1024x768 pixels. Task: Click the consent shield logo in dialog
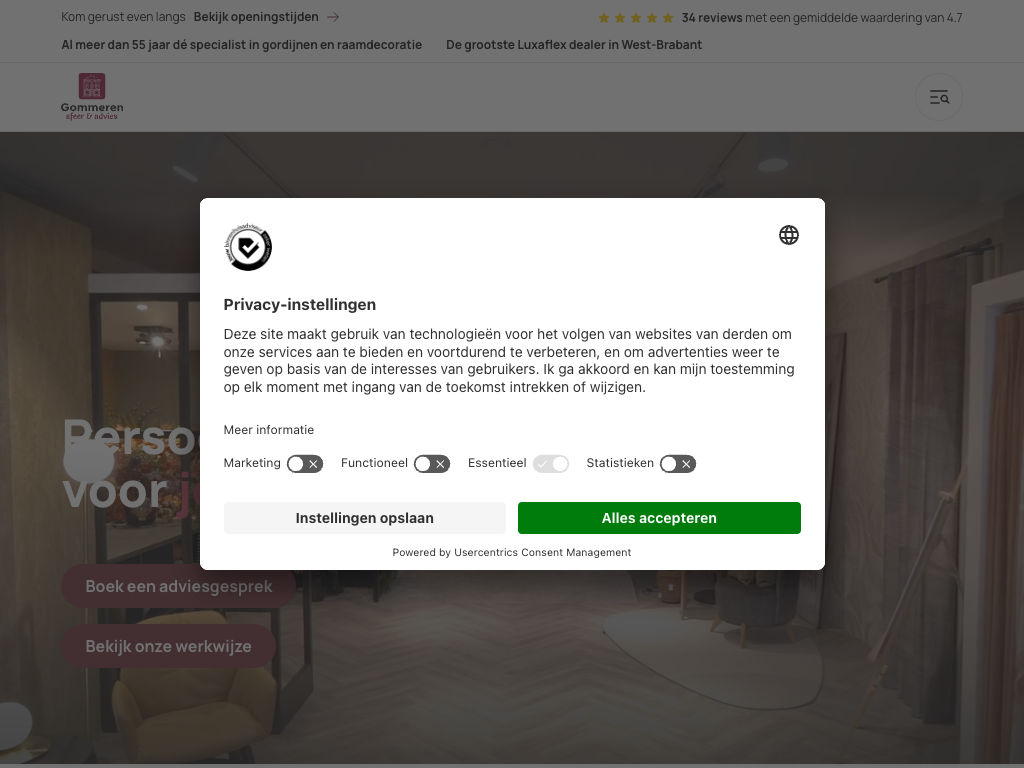click(x=248, y=247)
